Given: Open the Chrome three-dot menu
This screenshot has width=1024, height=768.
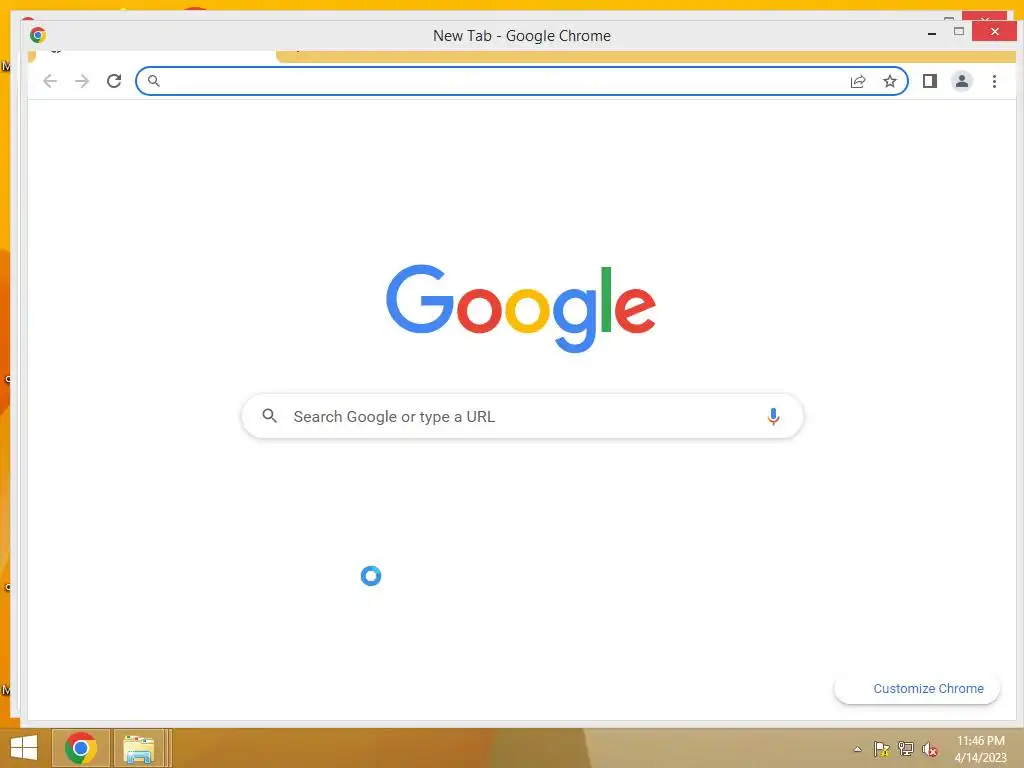Looking at the screenshot, I should point(994,81).
